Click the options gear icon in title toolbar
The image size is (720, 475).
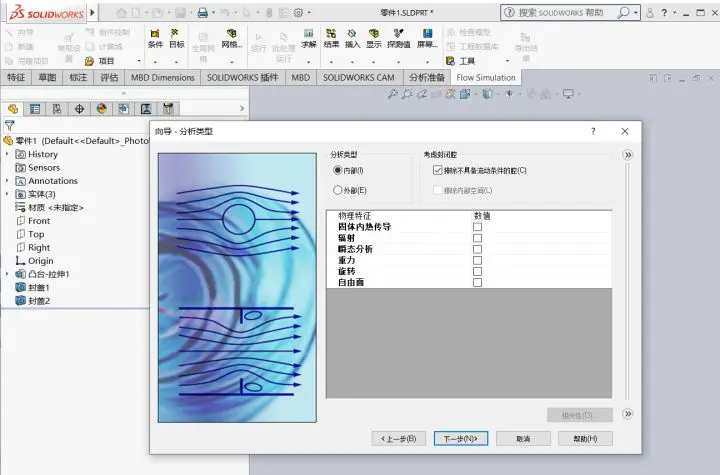point(298,13)
